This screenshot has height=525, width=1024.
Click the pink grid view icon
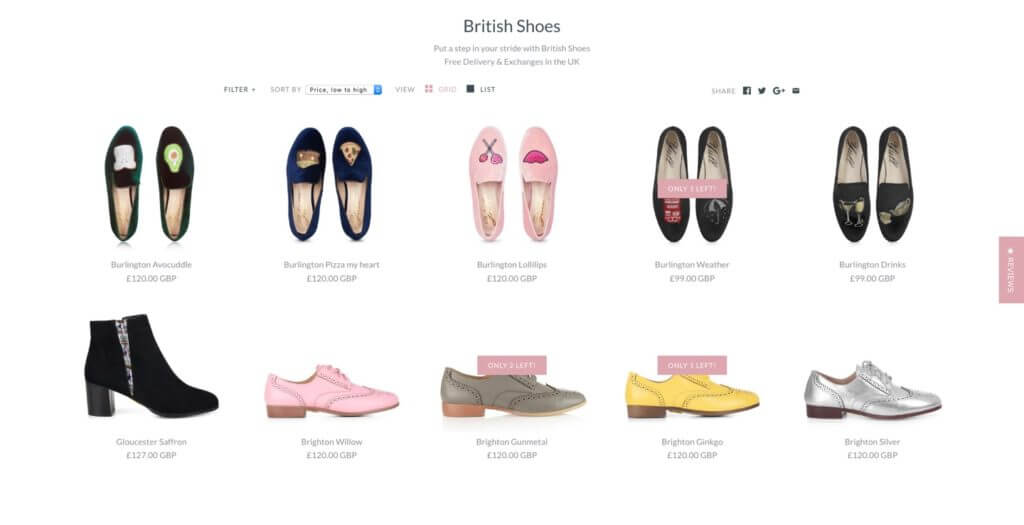click(x=429, y=89)
